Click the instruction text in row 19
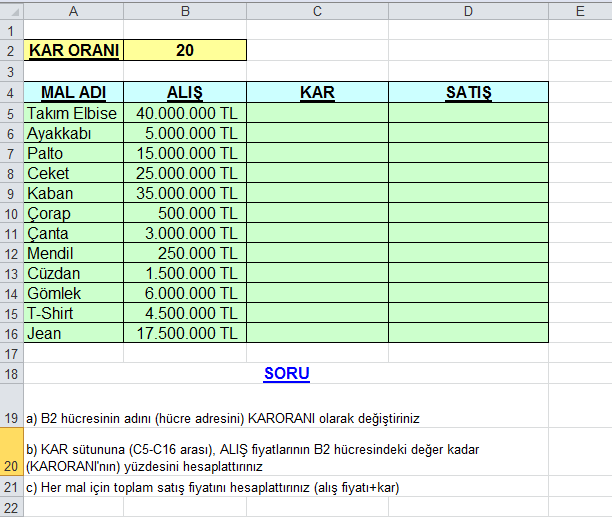The image size is (612, 517). pos(220,418)
